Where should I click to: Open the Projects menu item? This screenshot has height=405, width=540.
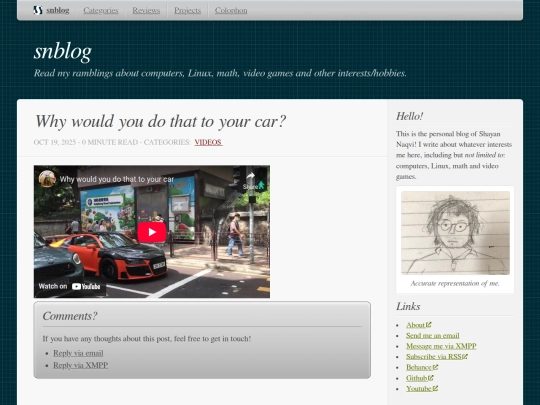click(187, 10)
